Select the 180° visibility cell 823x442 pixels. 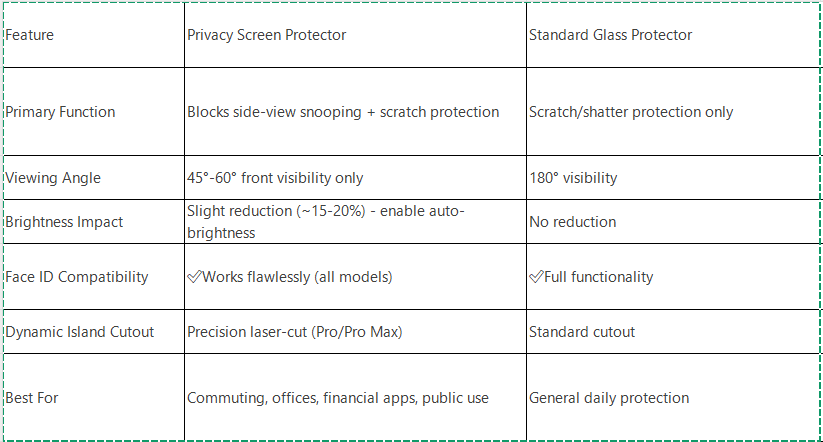[x=673, y=178]
